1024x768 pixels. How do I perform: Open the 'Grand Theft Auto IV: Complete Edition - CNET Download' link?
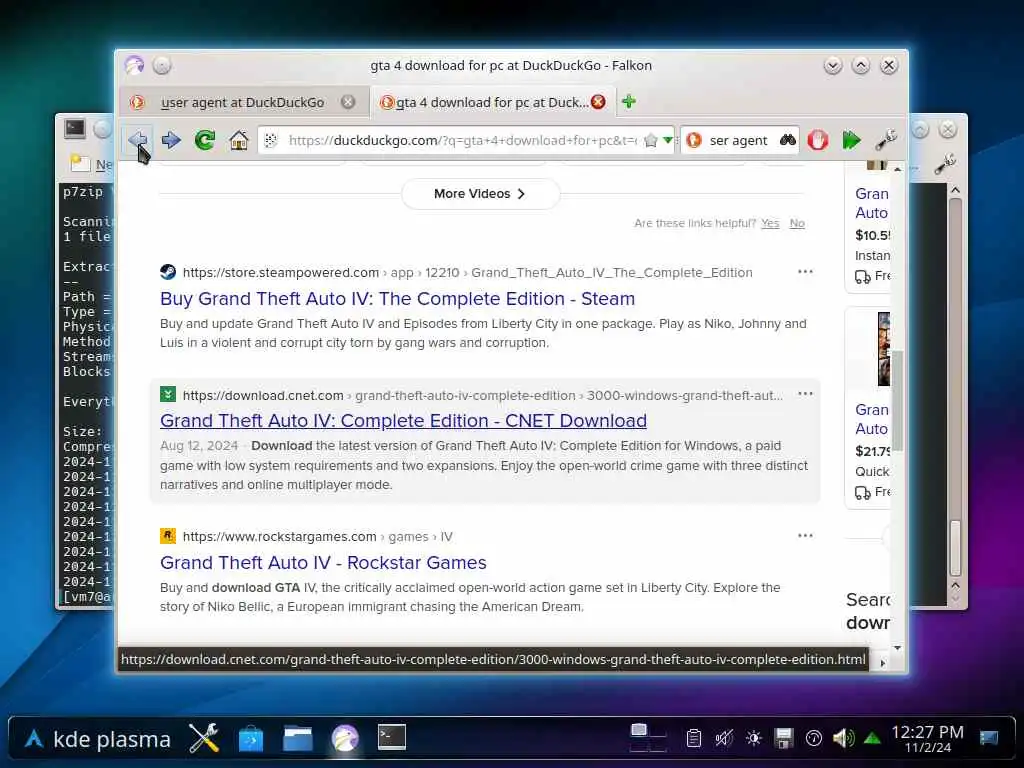(x=403, y=421)
